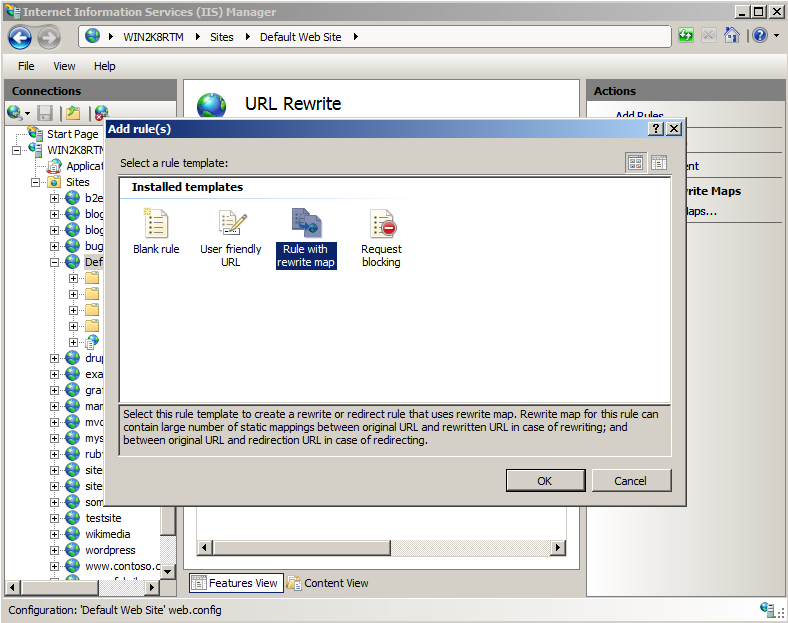Image resolution: width=788 pixels, height=623 pixels.
Task: Select the wordpress tree item
Action: [110, 550]
